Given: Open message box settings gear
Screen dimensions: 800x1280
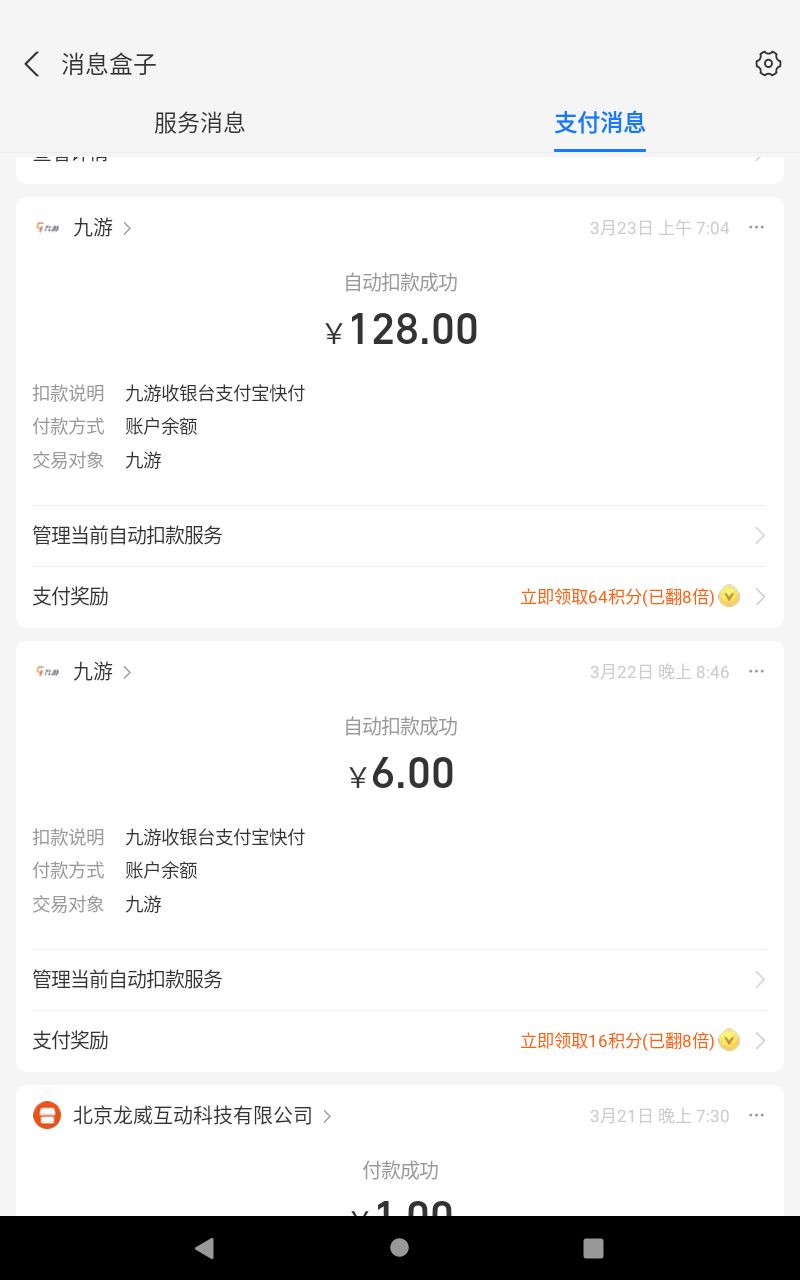Looking at the screenshot, I should (x=767, y=64).
